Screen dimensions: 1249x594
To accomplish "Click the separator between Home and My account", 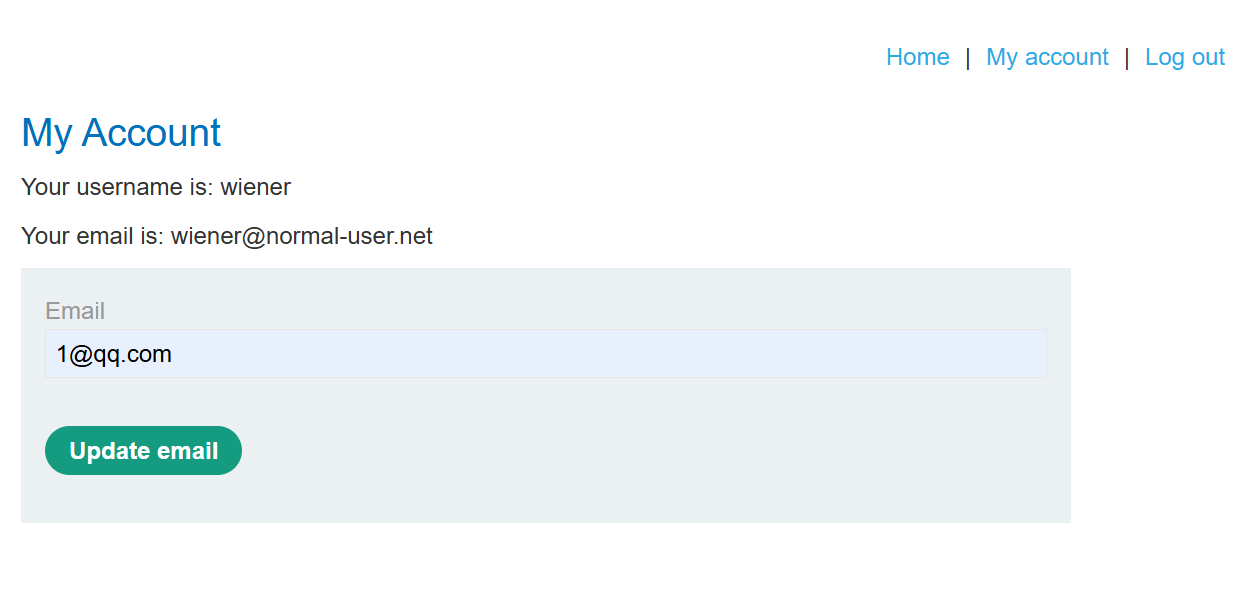I will [968, 58].
